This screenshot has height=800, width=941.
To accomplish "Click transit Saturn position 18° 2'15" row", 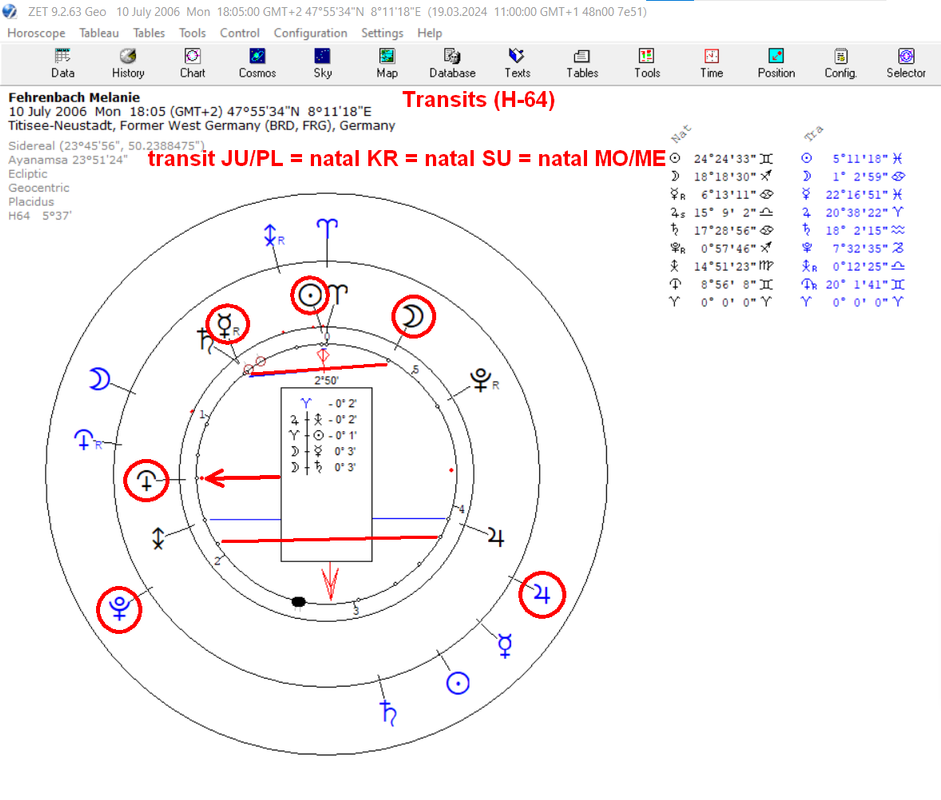I will point(853,230).
